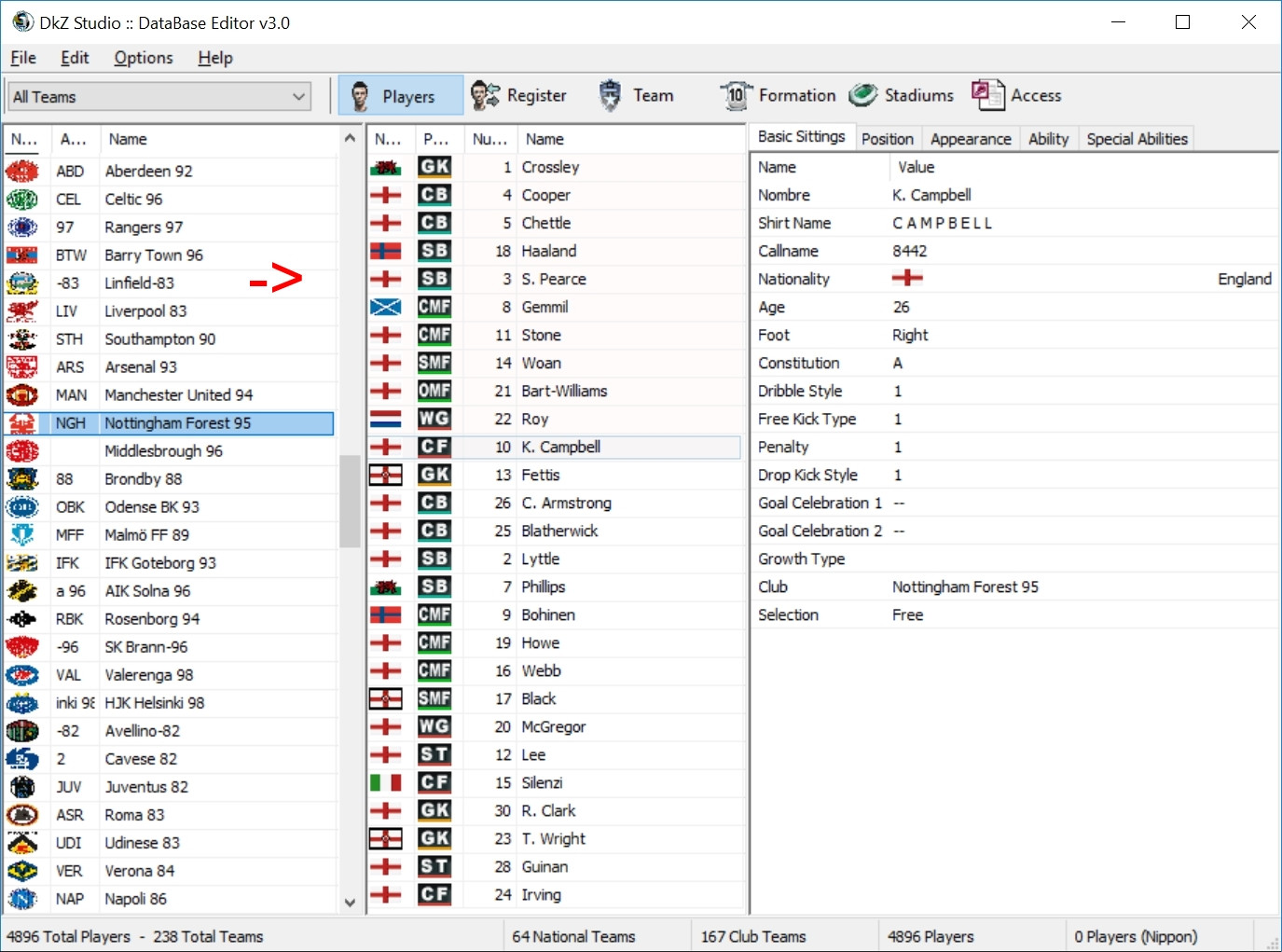Open the Stadiums section

click(x=902, y=95)
